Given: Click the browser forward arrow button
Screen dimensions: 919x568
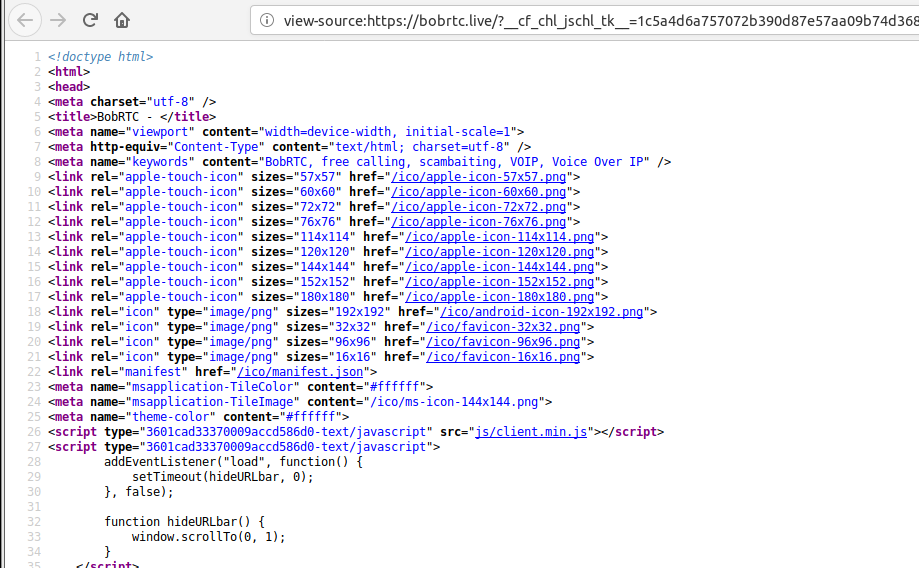Looking at the screenshot, I should coord(58,21).
